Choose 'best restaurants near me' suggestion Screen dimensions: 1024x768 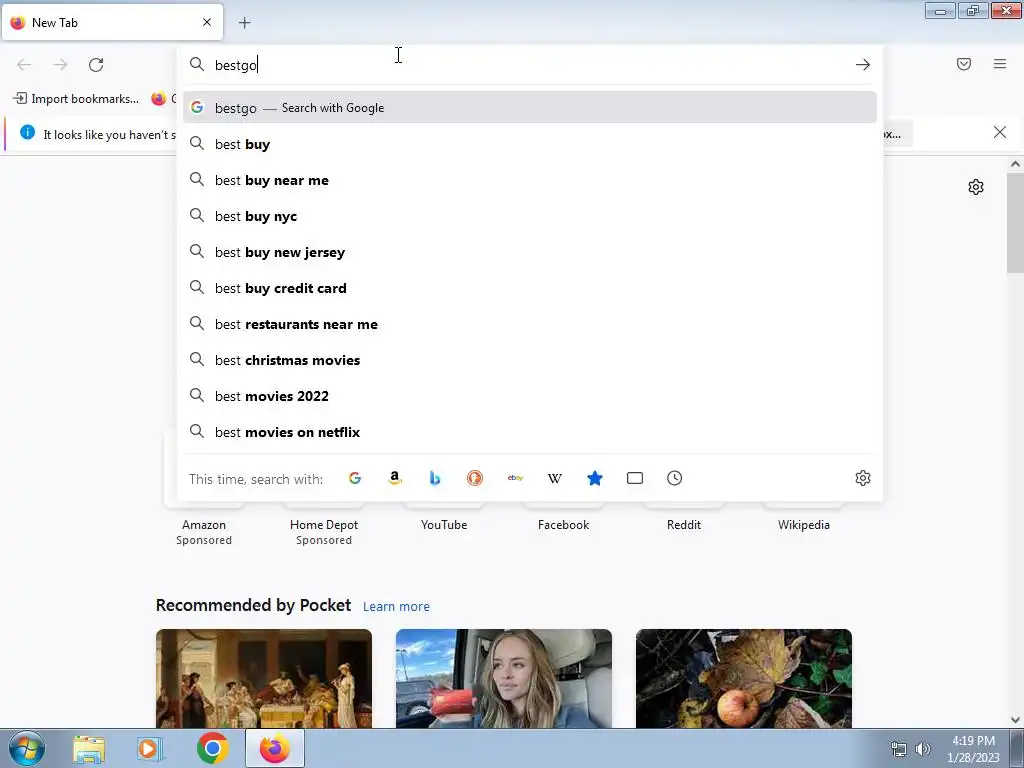(530, 324)
